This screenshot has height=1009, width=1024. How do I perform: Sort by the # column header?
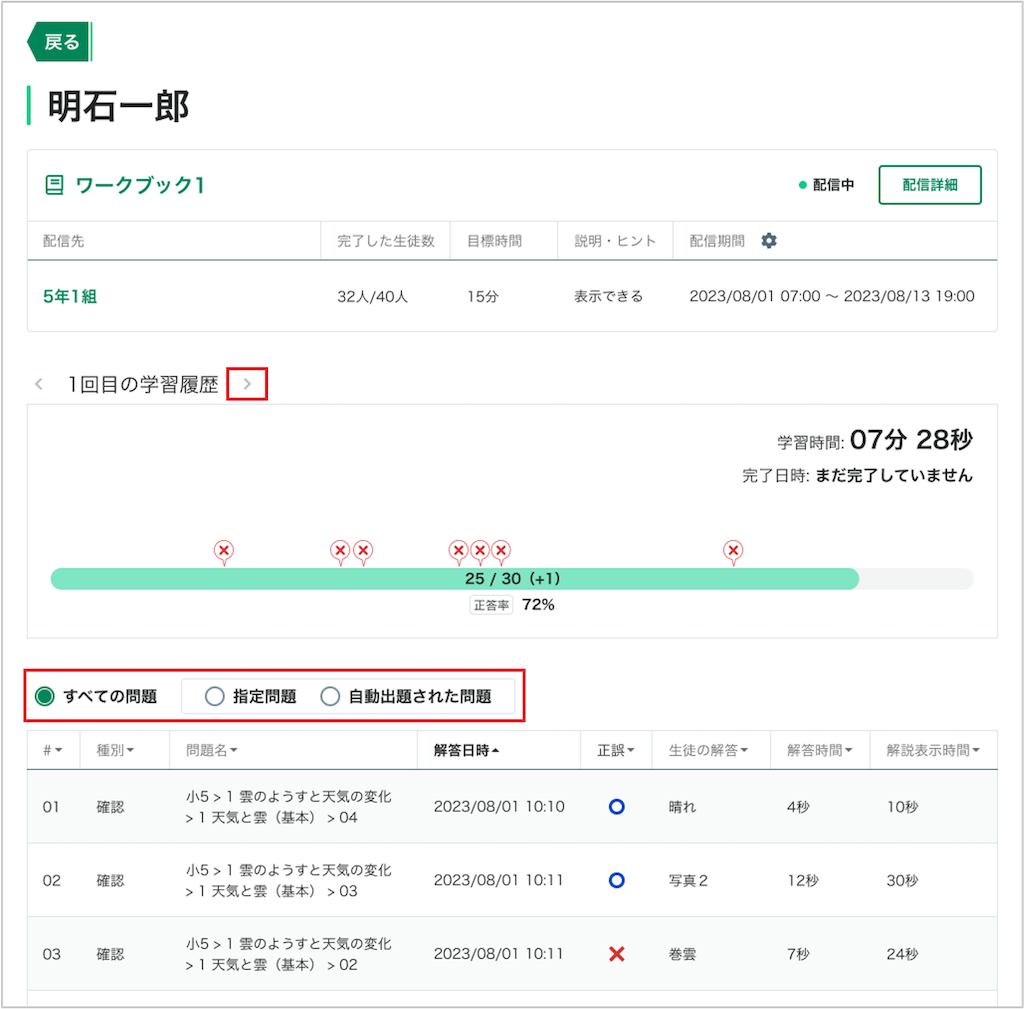53,750
